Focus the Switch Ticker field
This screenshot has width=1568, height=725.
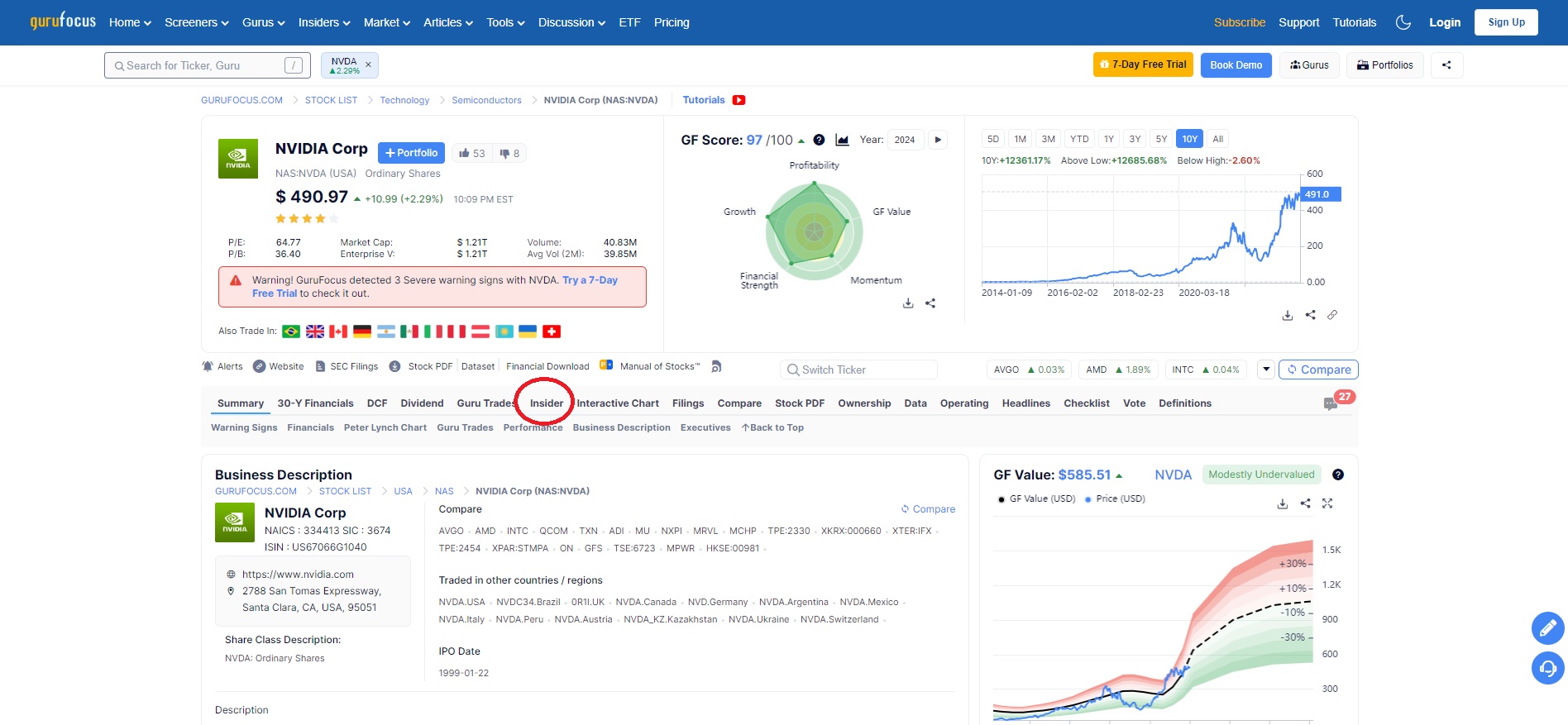tap(858, 370)
